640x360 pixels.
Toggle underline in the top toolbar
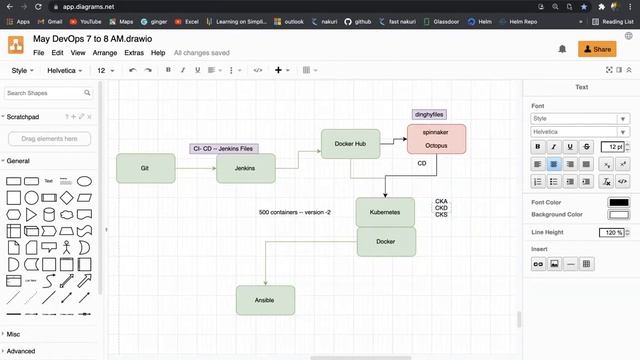198,70
